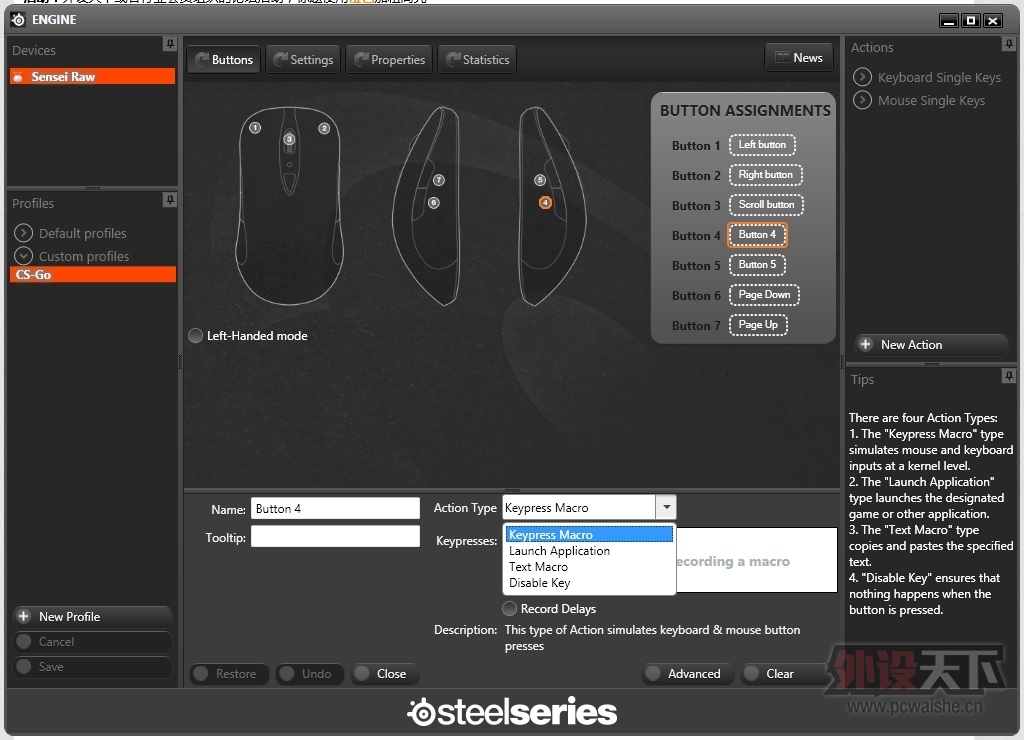Choose Disable Key from the list
The width and height of the screenshot is (1024, 740).
pos(589,583)
